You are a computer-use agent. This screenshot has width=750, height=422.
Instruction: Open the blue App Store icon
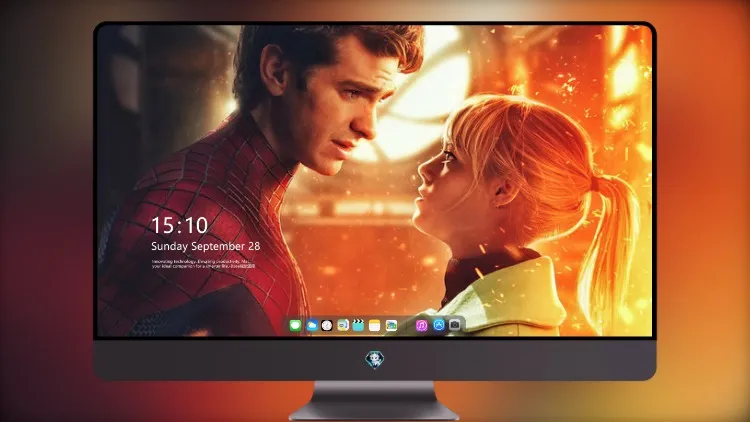(x=439, y=325)
